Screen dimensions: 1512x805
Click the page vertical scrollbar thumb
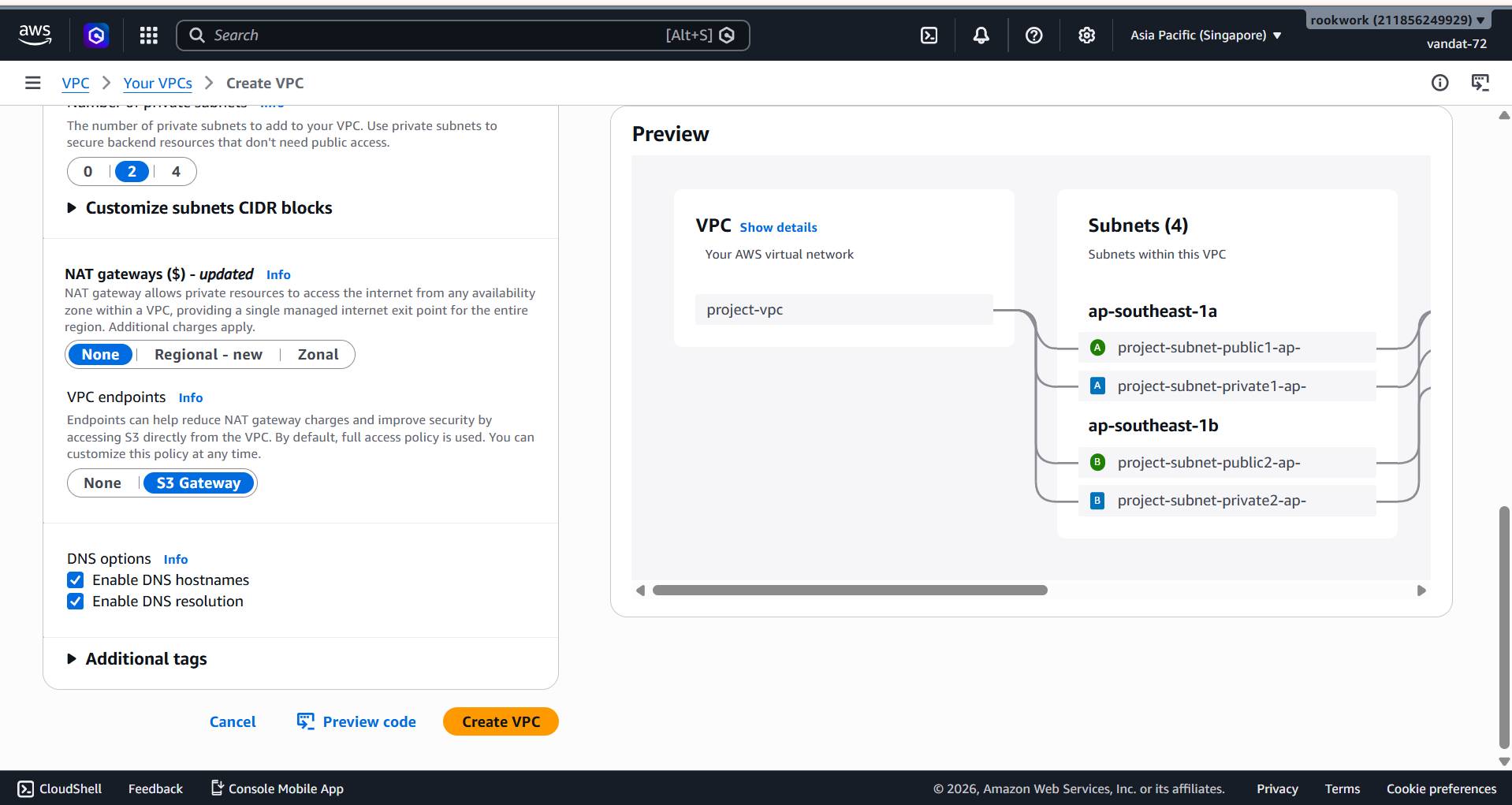[x=1504, y=628]
